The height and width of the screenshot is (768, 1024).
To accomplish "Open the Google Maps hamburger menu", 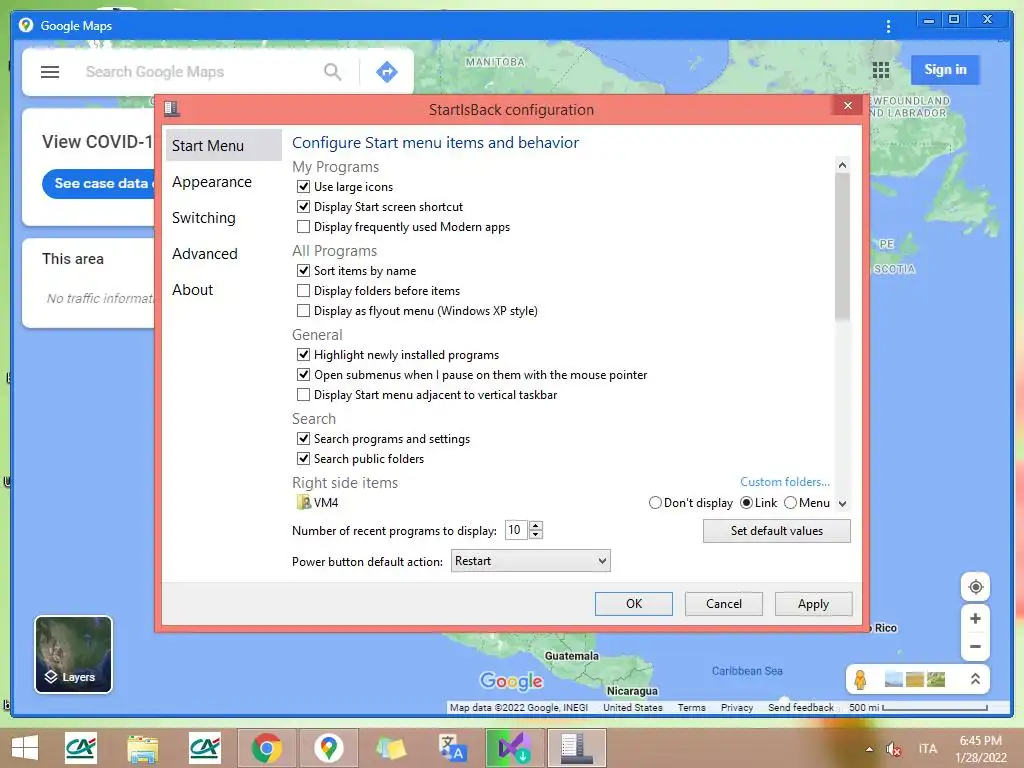I will 50,72.
